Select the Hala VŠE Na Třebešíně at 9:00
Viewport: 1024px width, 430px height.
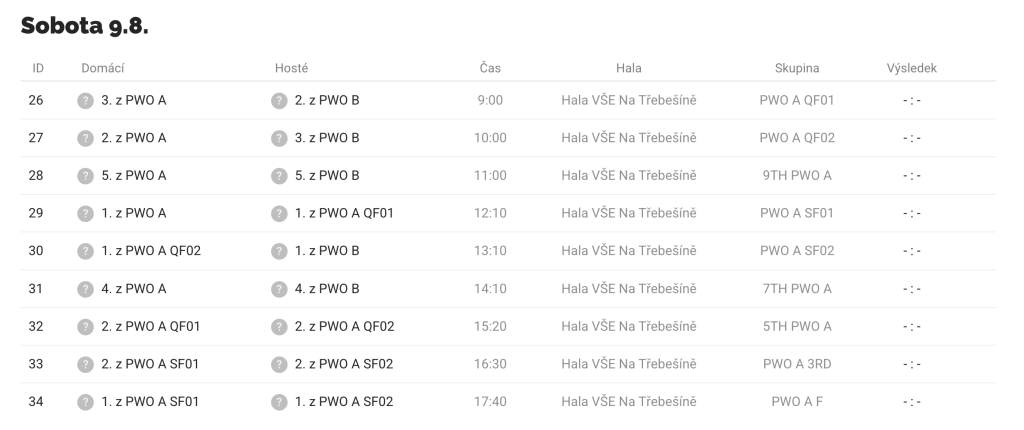[629, 100]
